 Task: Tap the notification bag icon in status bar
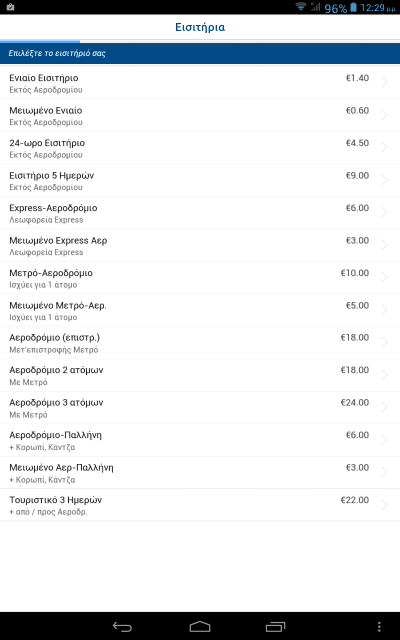coord(11,7)
